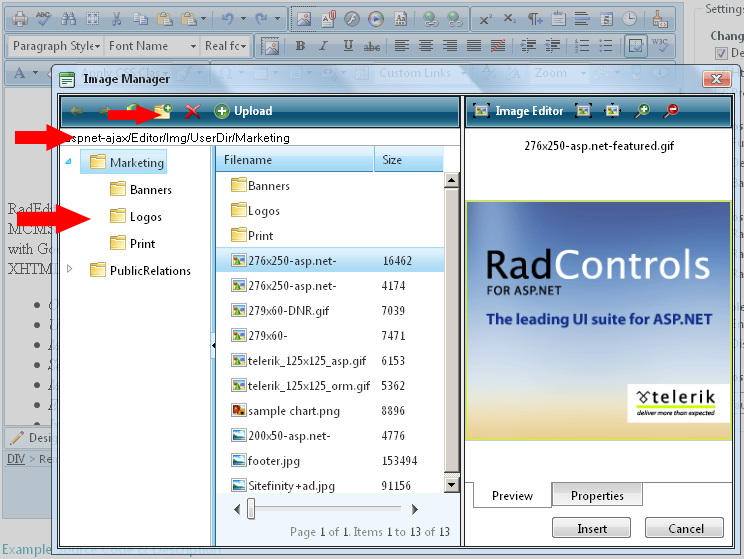Viewport: 744px width, 559px height.
Task: Click the Document Manager icon with paperclip
Action: coord(328,19)
